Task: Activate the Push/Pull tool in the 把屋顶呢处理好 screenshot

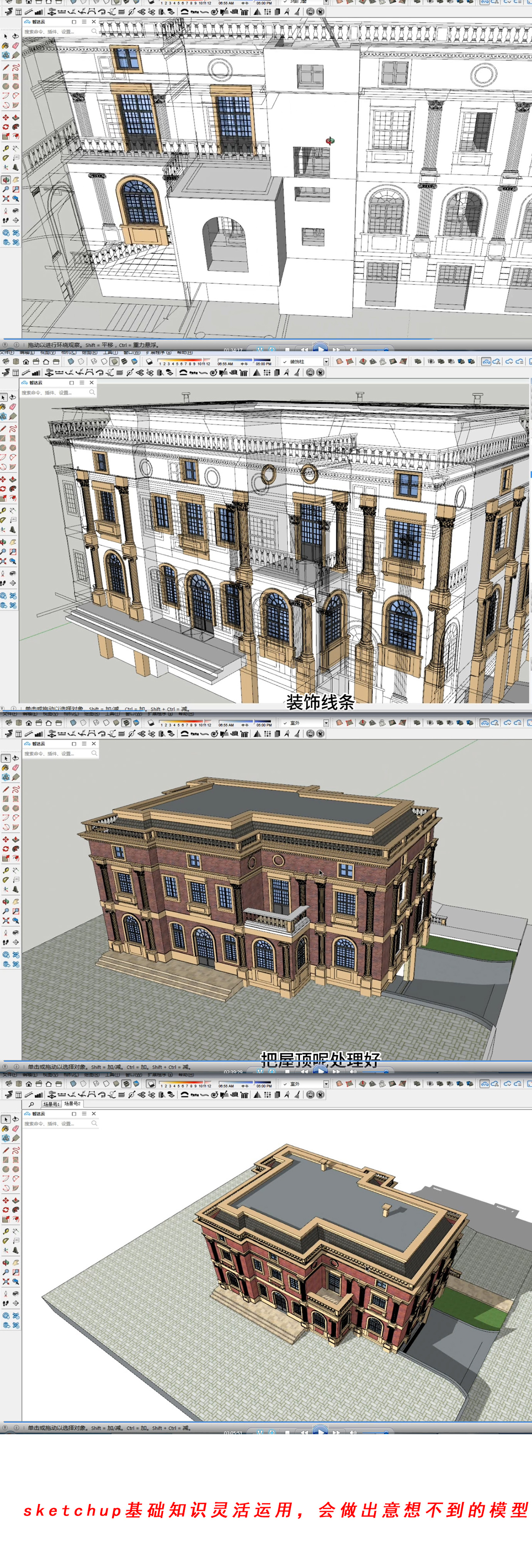Action: coord(16,840)
